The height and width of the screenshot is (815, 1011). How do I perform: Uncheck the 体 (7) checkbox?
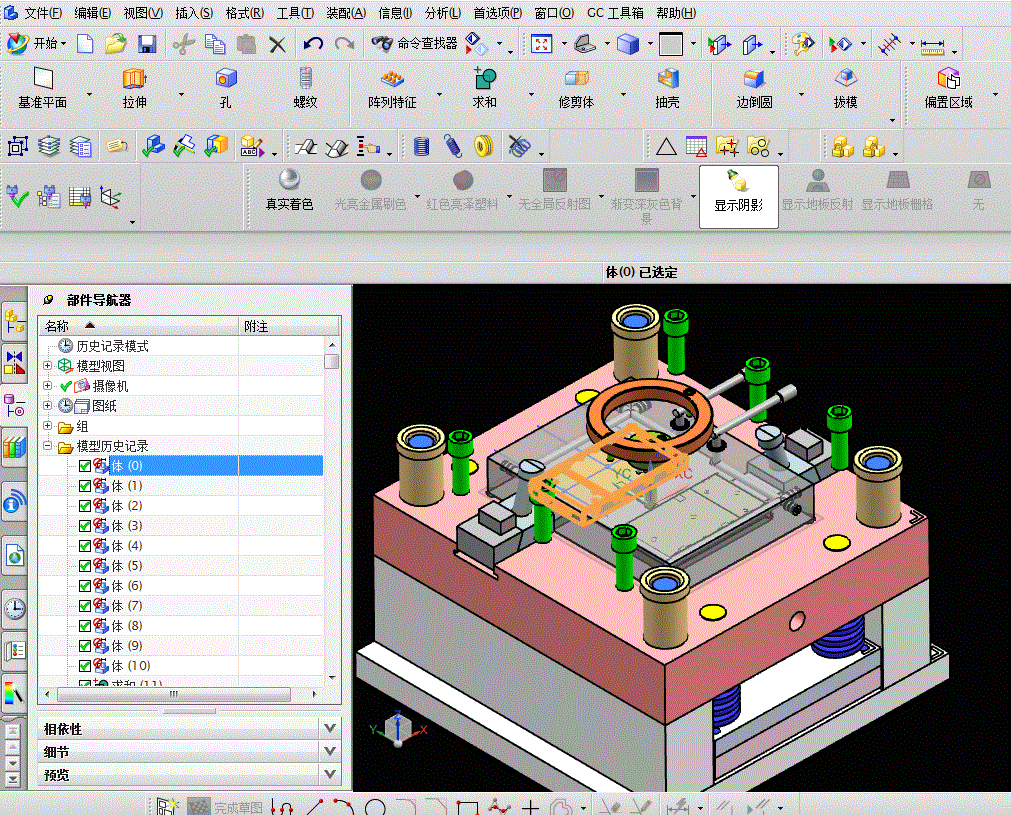(x=84, y=605)
